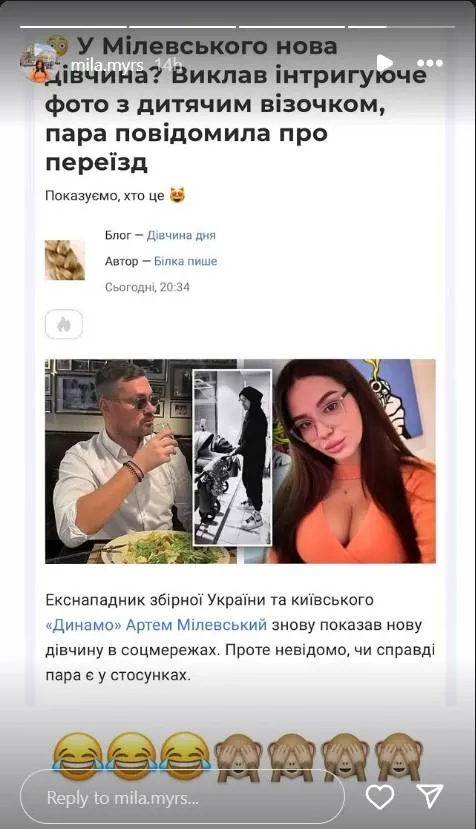Tap the play button on story
The width and height of the screenshot is (476, 829).
click(385, 63)
